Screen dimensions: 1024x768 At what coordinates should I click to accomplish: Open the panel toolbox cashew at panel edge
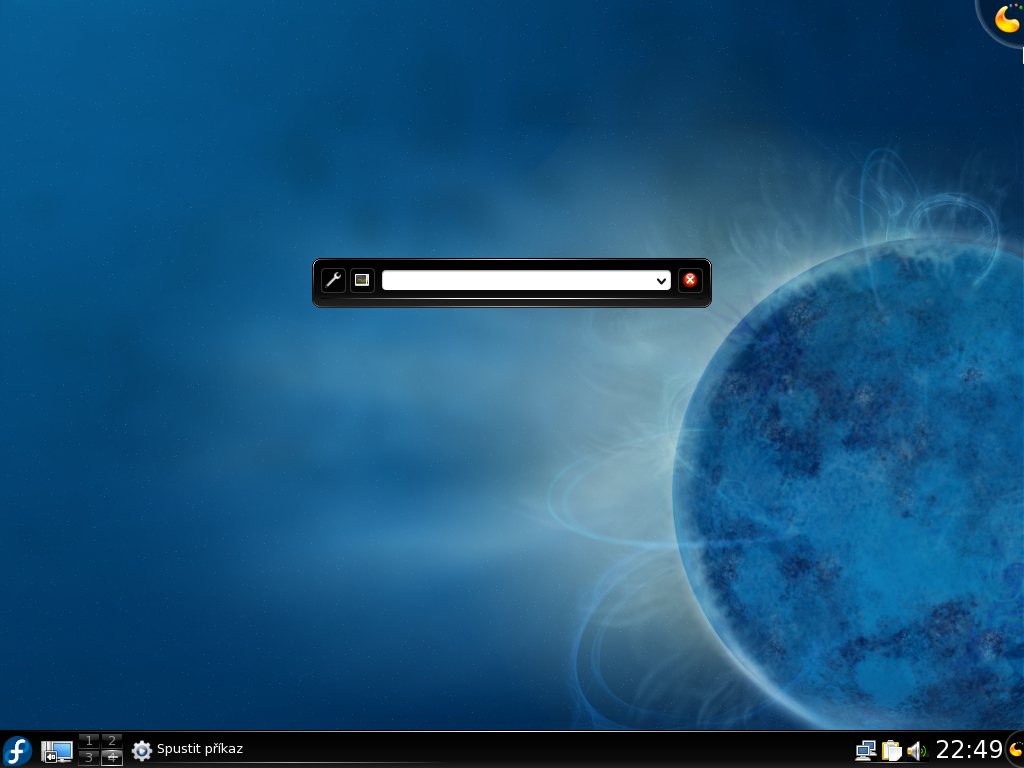[1016, 749]
